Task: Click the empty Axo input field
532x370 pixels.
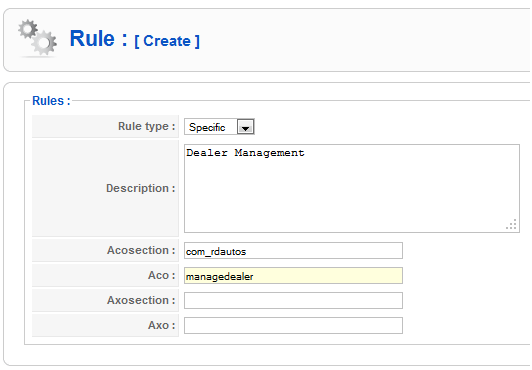Action: point(293,326)
